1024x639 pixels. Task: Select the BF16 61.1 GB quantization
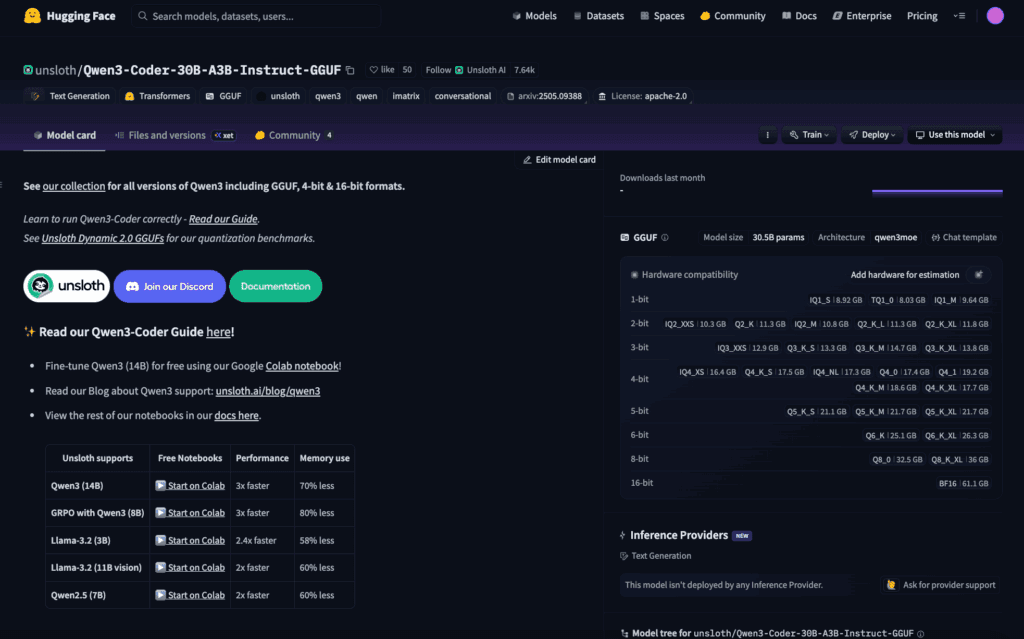[x=963, y=483]
